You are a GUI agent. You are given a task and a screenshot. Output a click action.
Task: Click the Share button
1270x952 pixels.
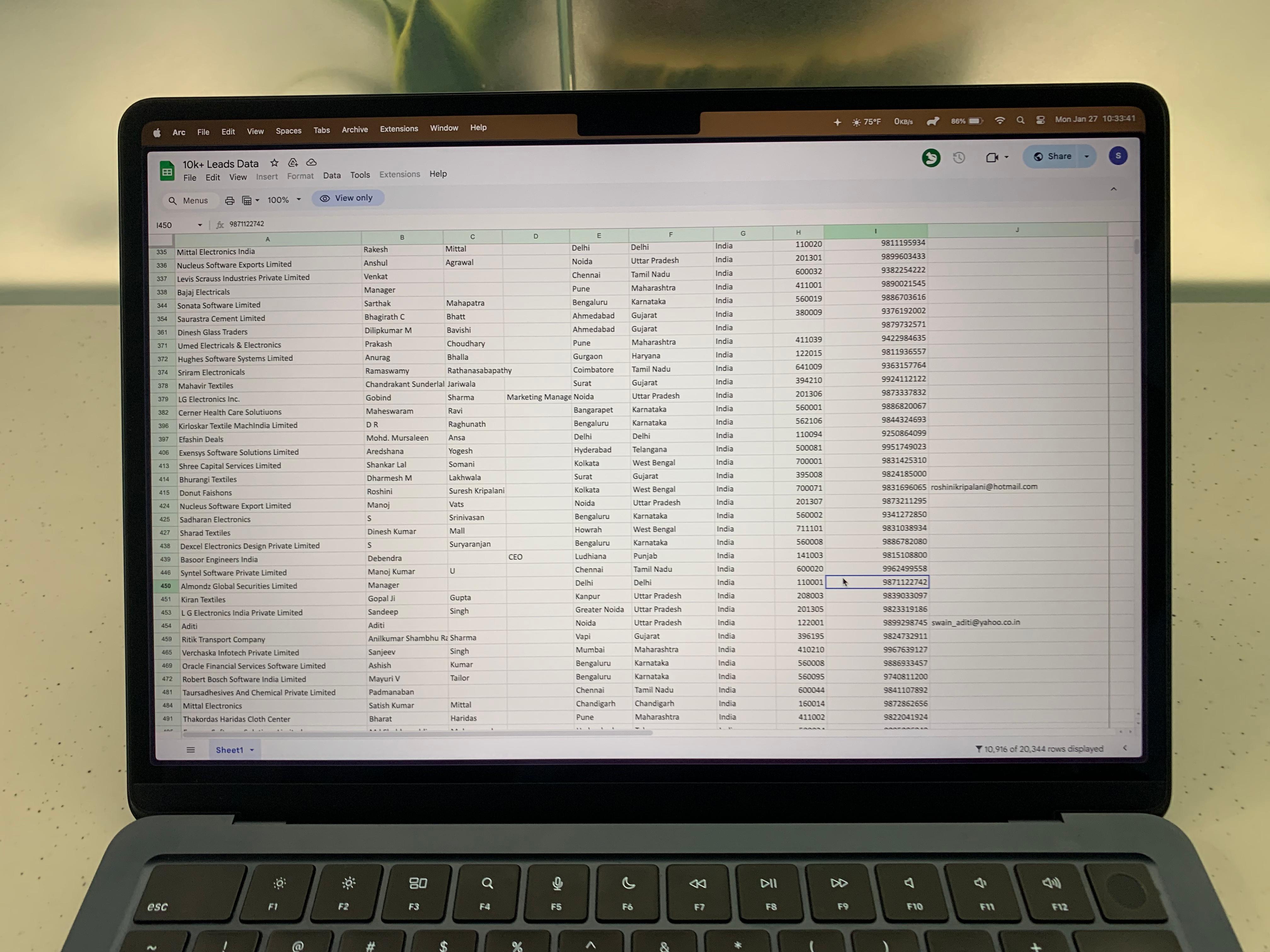1052,157
